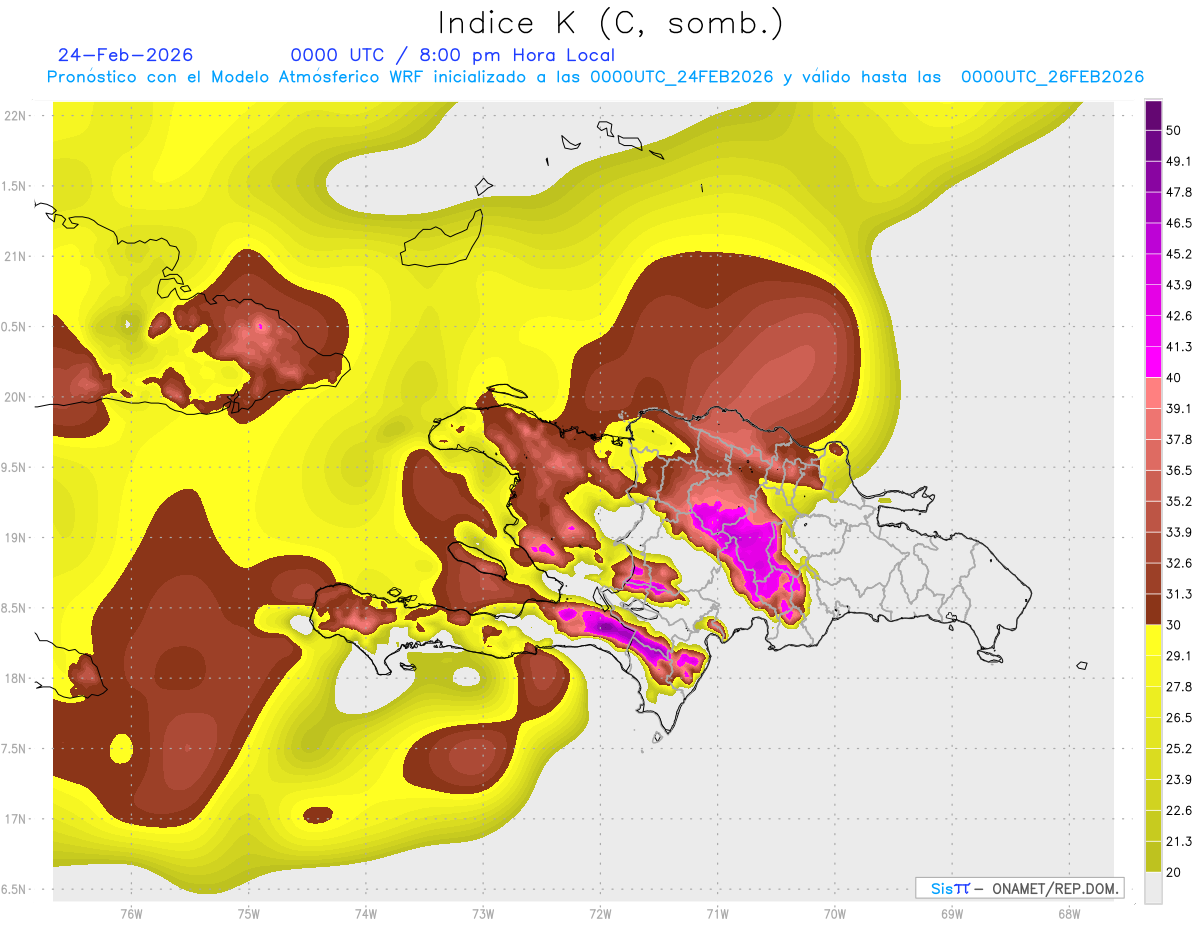1200x927 pixels.
Task: Click the 21N latitude label
Action: (x=17, y=256)
